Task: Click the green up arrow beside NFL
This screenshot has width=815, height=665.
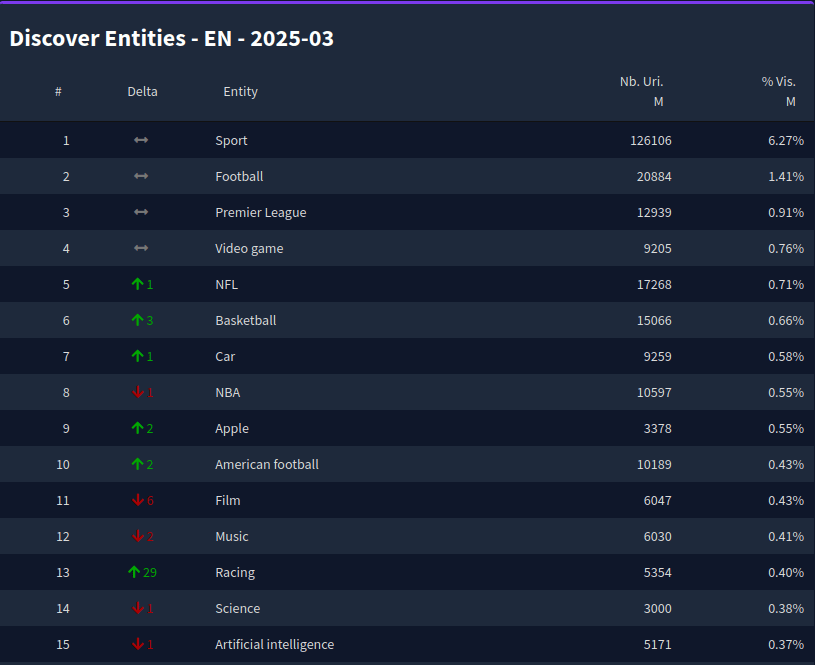Action: click(x=138, y=284)
